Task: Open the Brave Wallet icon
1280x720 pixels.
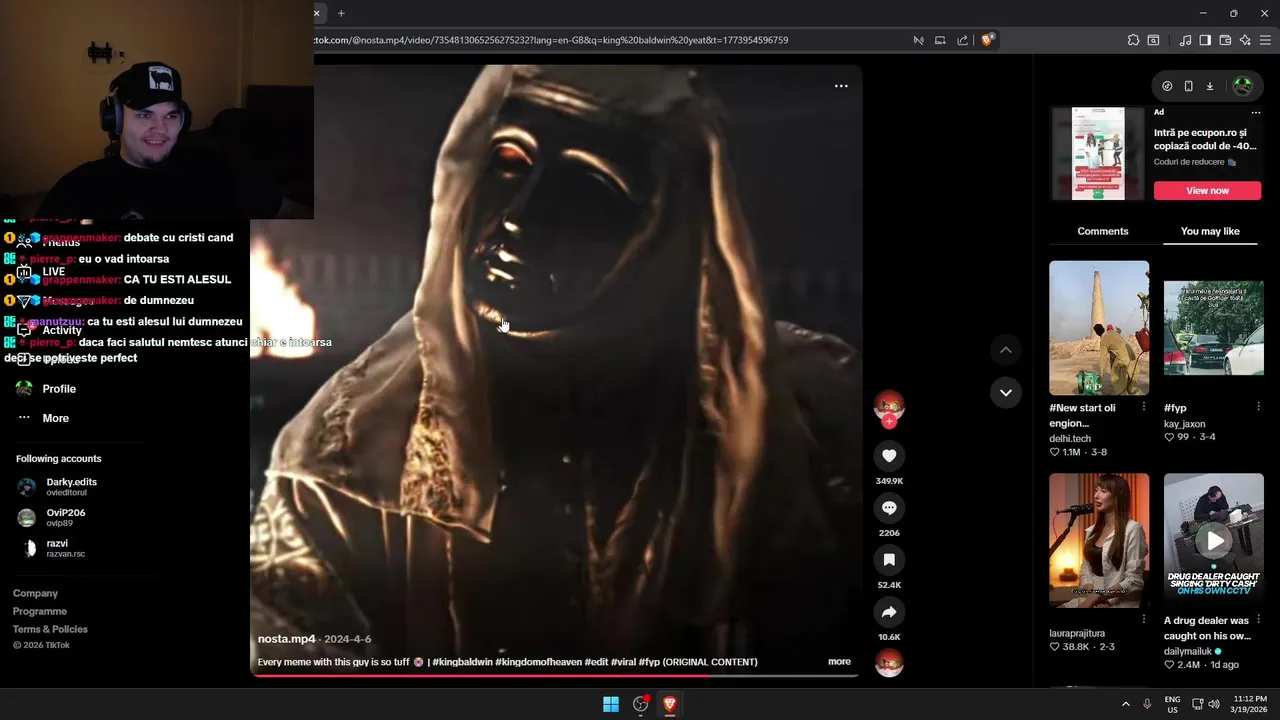Action: [1225, 40]
